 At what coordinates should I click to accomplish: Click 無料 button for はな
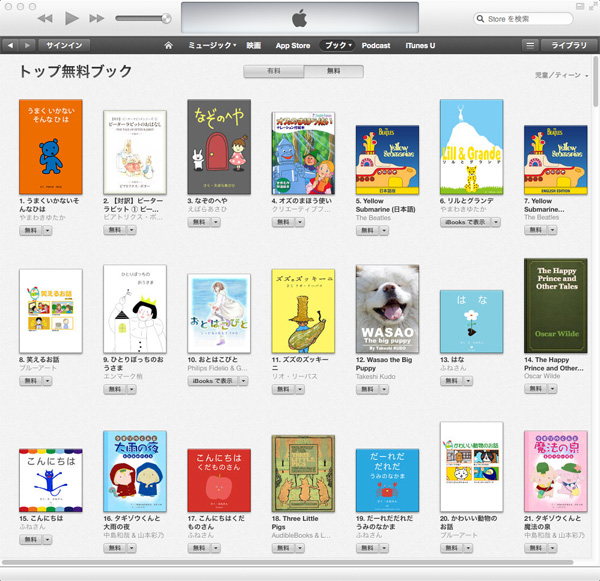(x=452, y=381)
